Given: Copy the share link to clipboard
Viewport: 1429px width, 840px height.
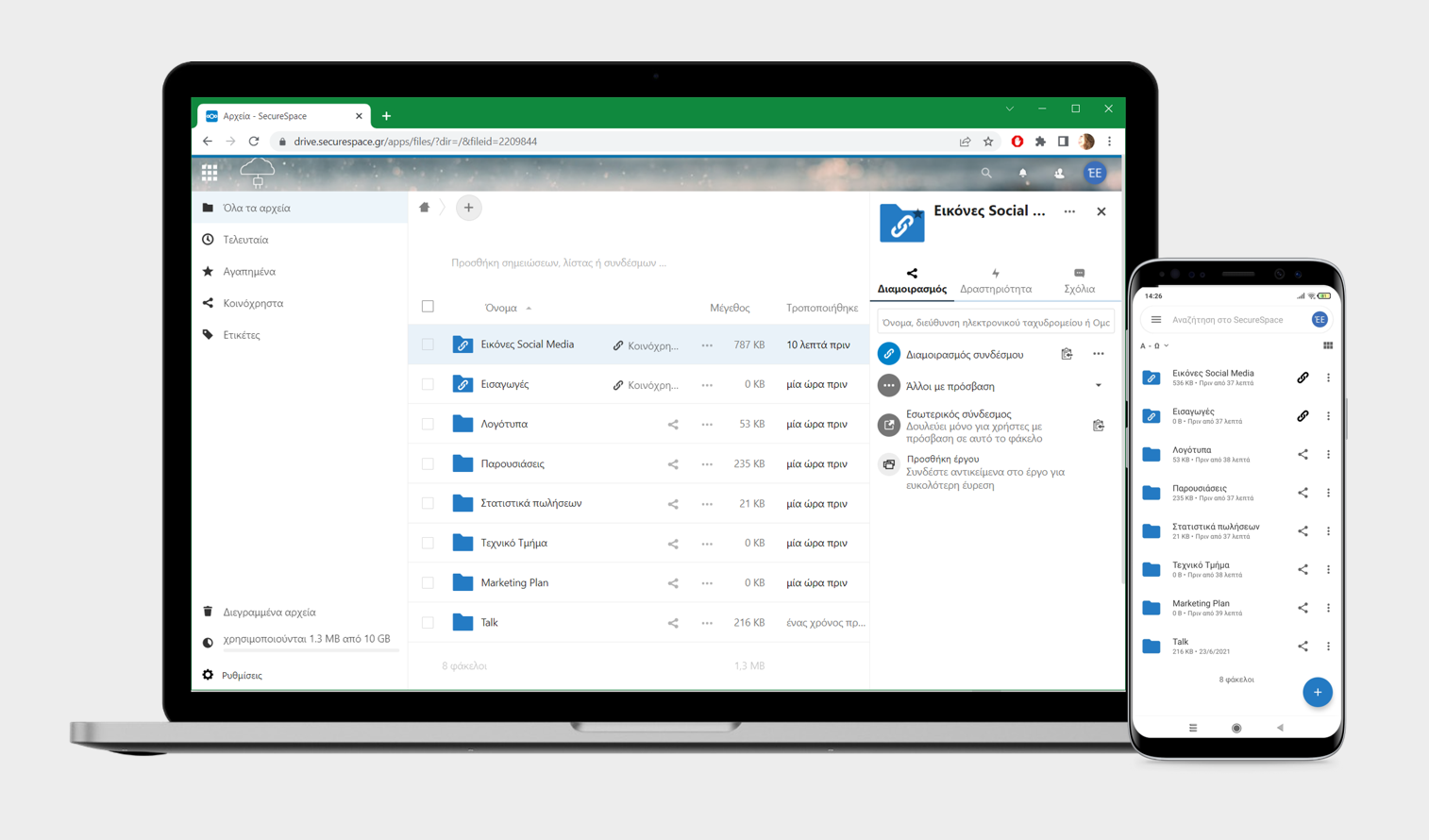Looking at the screenshot, I should (x=1067, y=354).
